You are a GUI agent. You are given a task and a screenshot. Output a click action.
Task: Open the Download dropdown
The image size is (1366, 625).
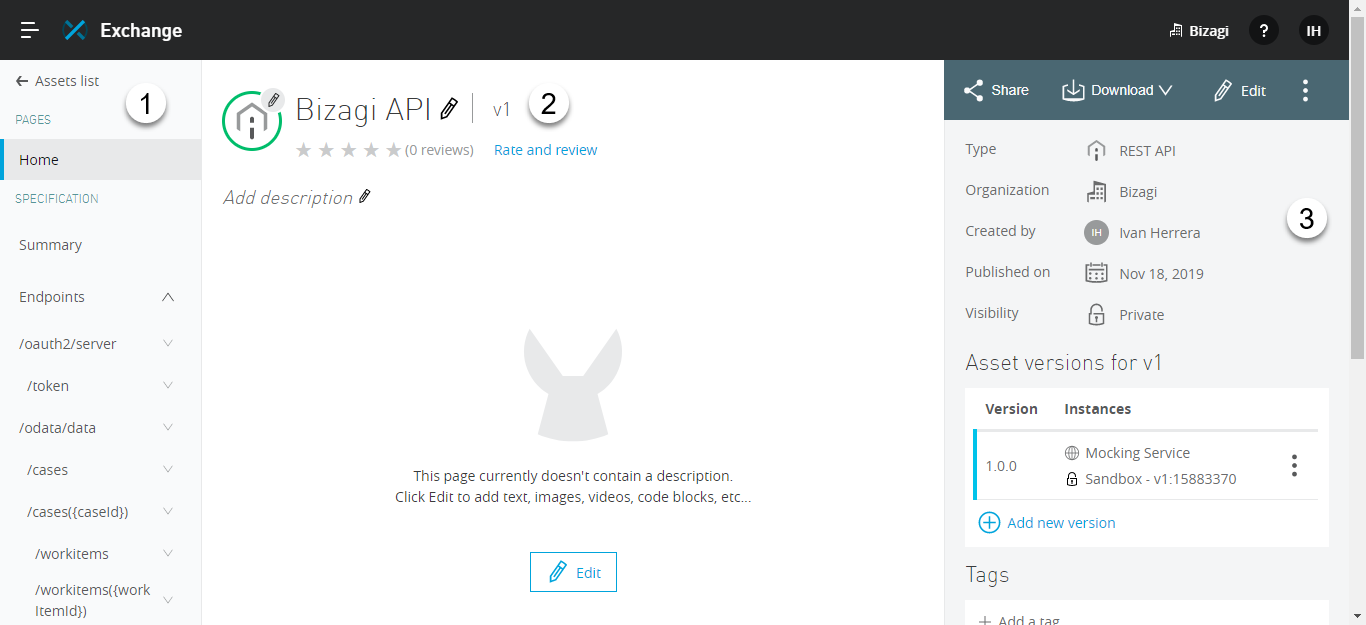[x=1116, y=90]
